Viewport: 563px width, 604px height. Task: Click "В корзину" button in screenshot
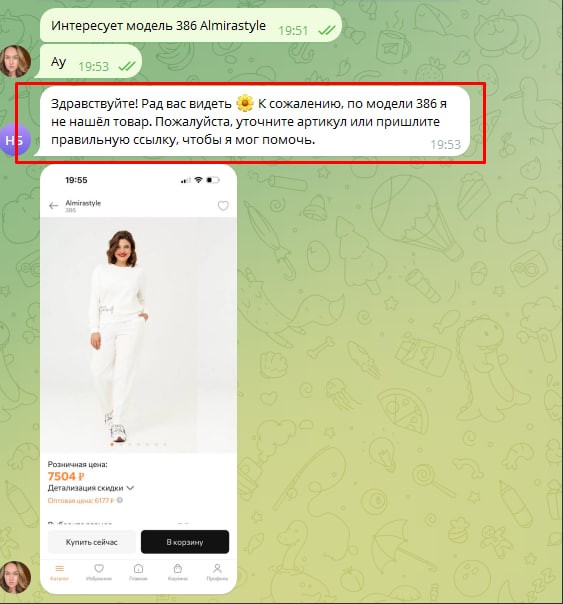click(185, 542)
